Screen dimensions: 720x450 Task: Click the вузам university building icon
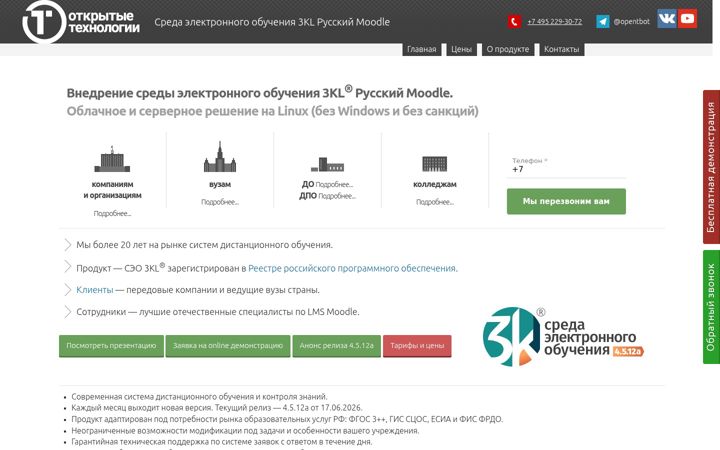(220, 157)
